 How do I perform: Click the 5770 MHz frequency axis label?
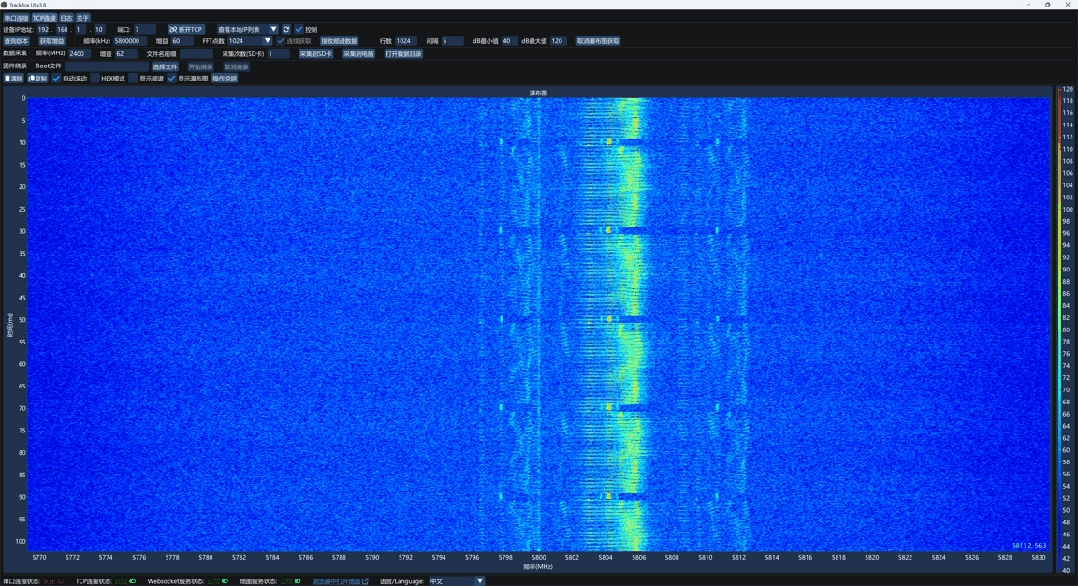pyautogui.click(x=39, y=558)
